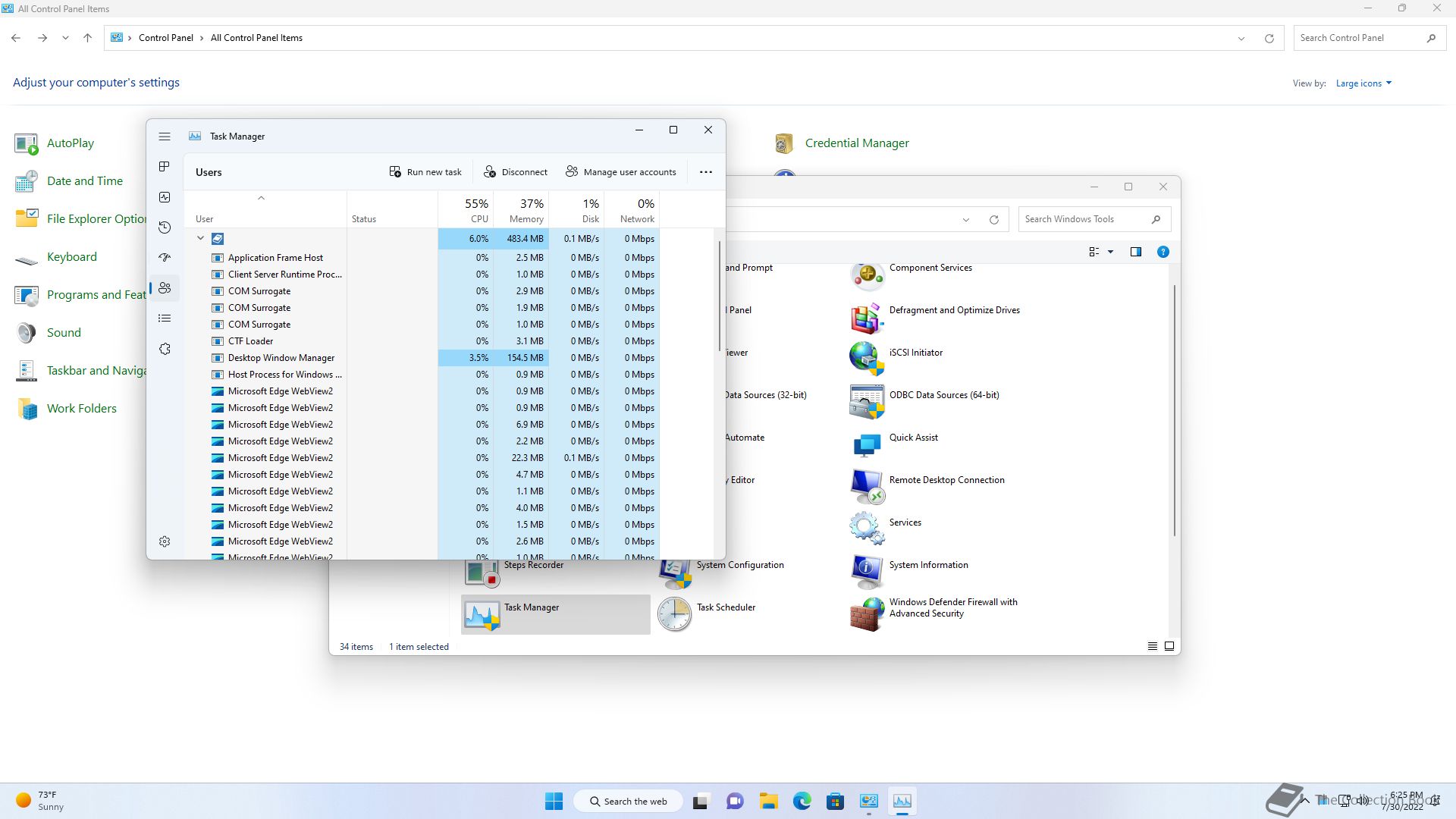1456x819 pixels.
Task: Open View by Large icons dropdown
Action: tap(1363, 83)
